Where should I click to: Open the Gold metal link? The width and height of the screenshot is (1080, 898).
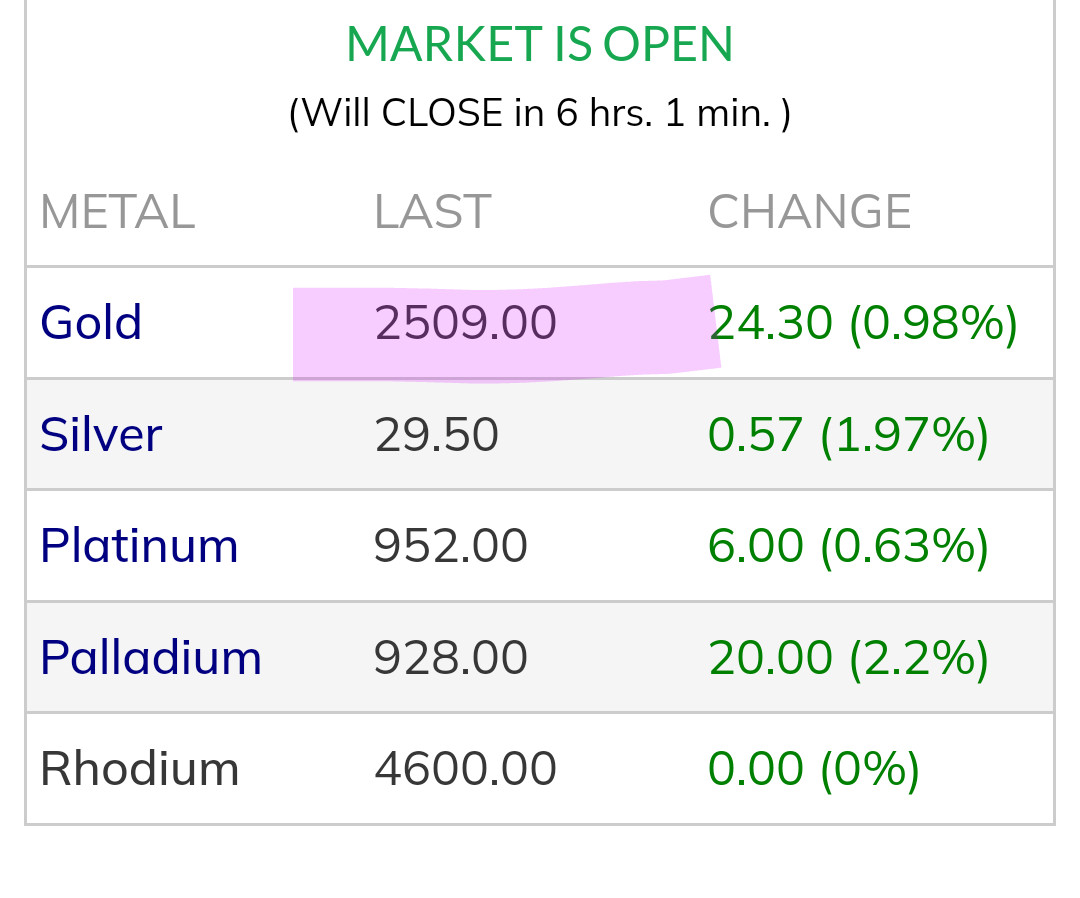(91, 323)
